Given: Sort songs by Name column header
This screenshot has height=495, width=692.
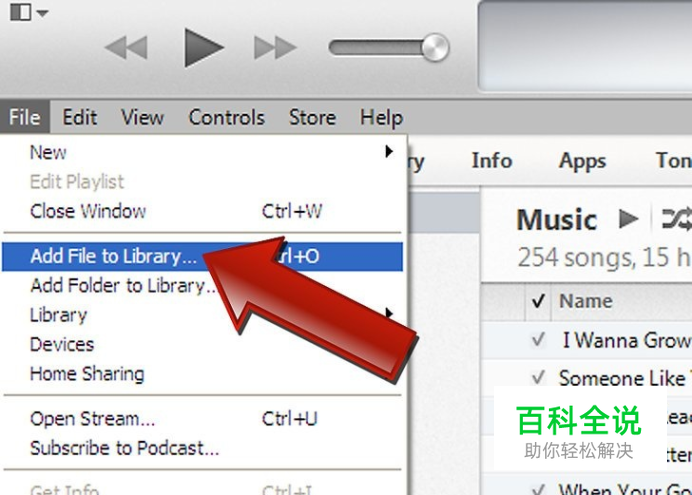Looking at the screenshot, I should [586, 301].
